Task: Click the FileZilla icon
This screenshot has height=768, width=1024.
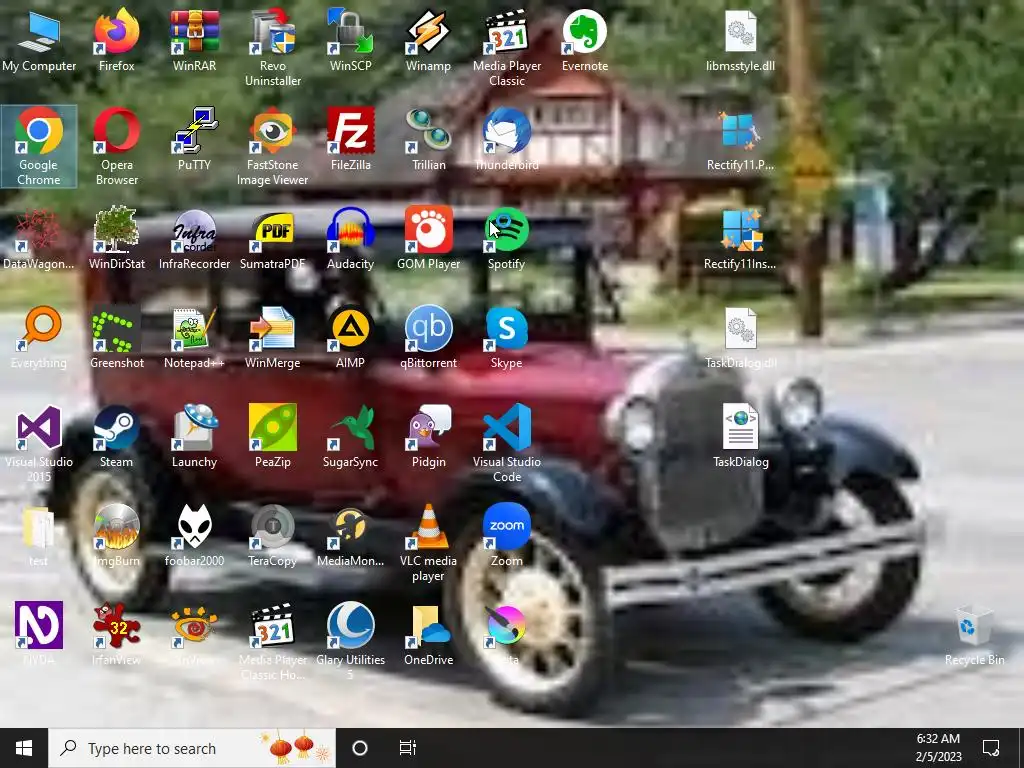Action: tap(350, 132)
